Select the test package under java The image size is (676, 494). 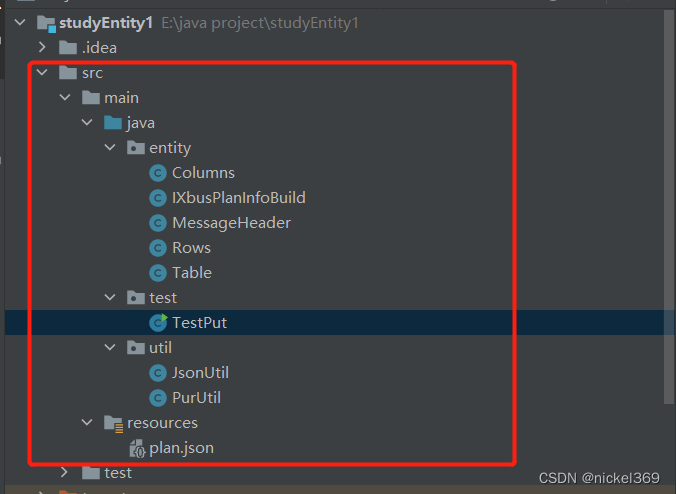162,298
